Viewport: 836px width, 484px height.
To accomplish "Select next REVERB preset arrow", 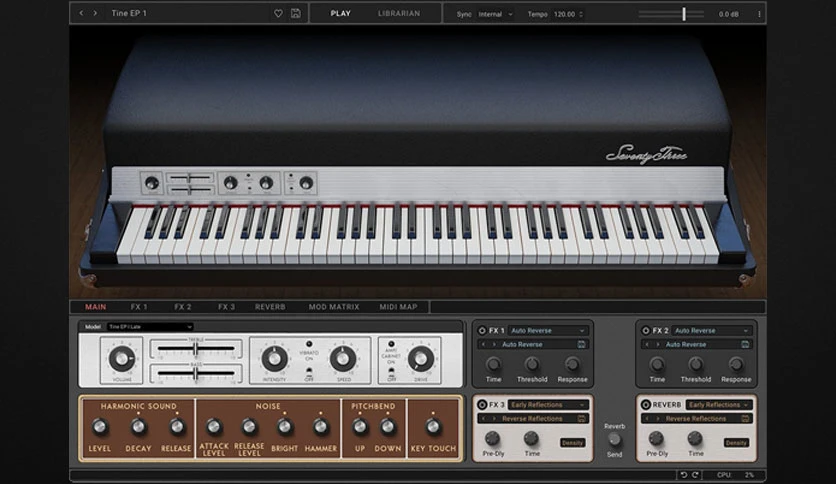I will (657, 418).
